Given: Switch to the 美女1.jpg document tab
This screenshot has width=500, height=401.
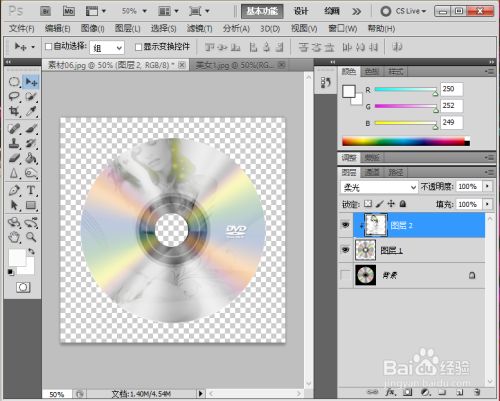Looking at the screenshot, I should (237, 65).
